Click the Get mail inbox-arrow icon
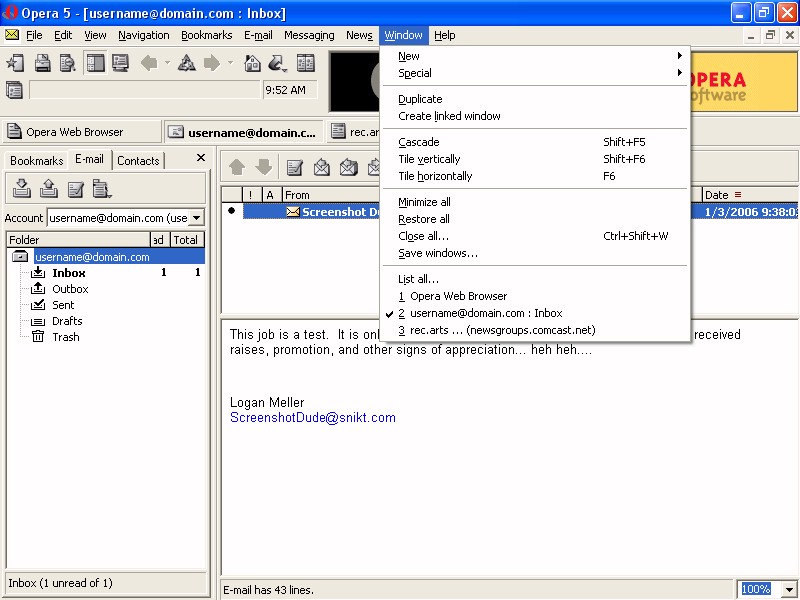 click(21, 188)
